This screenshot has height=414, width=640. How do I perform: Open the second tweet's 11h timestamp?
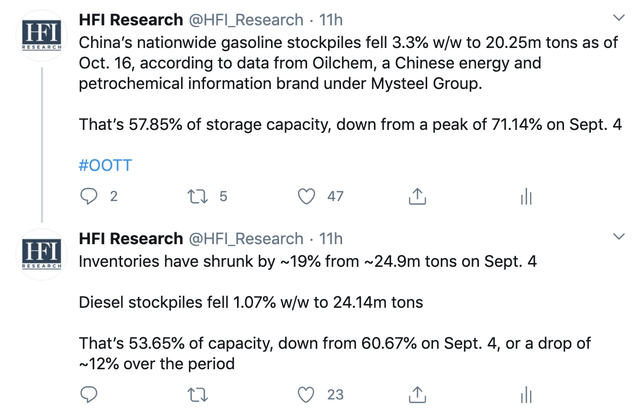331,238
